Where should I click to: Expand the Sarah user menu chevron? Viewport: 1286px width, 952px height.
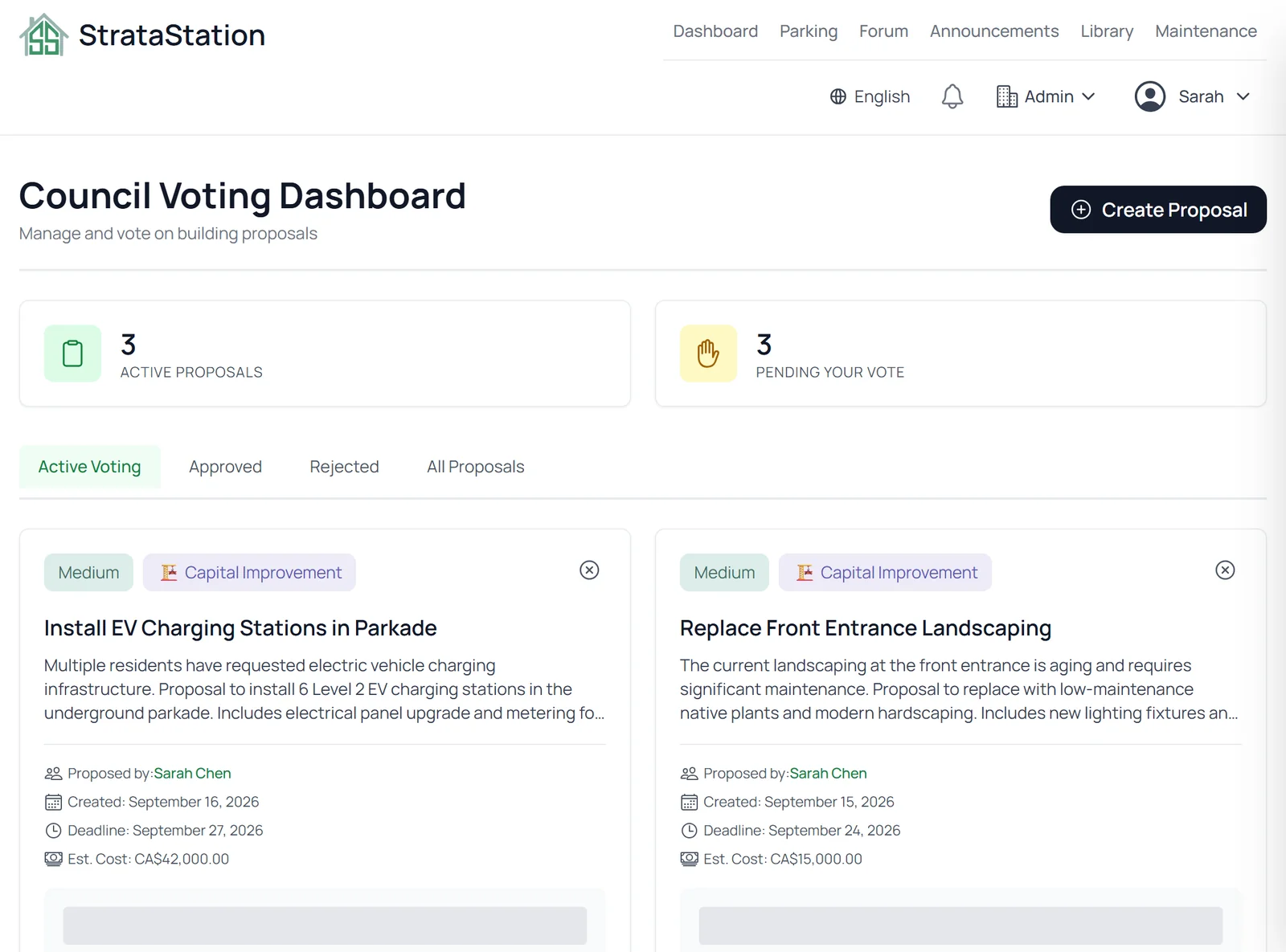1243,96
